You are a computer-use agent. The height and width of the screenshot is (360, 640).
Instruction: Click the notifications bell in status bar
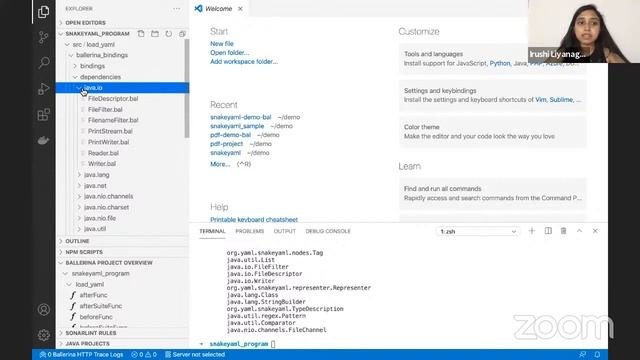click(597, 354)
